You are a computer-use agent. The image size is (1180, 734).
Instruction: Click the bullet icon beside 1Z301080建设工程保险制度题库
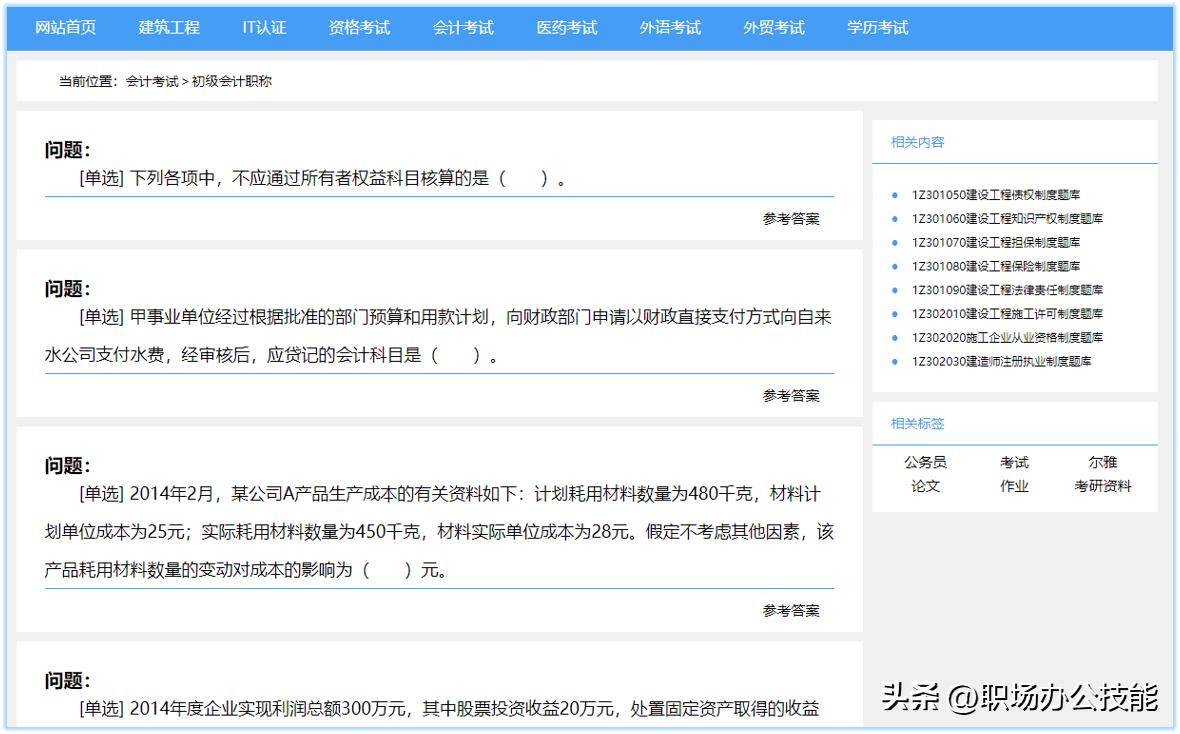point(895,266)
